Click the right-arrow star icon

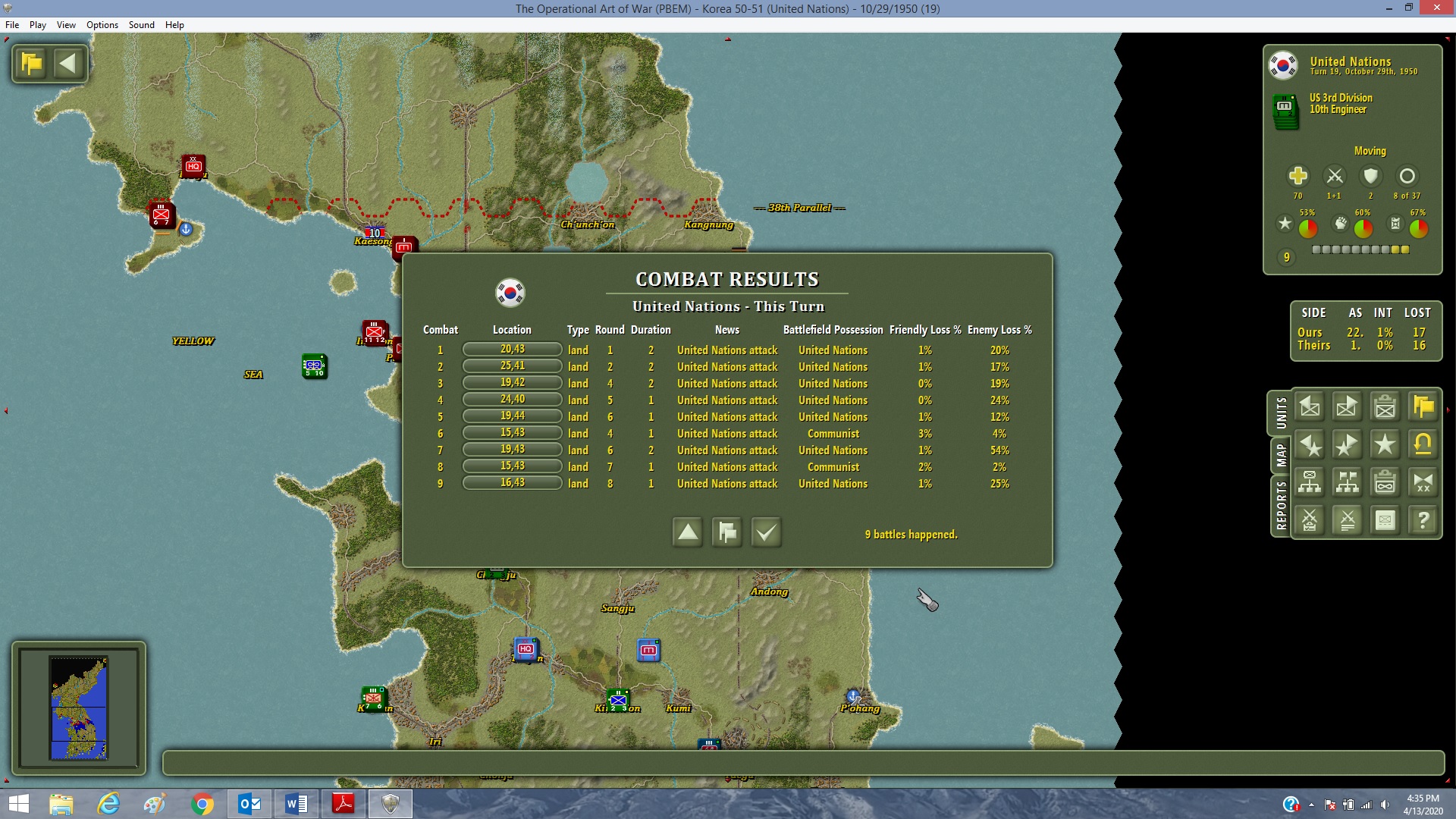(1348, 445)
